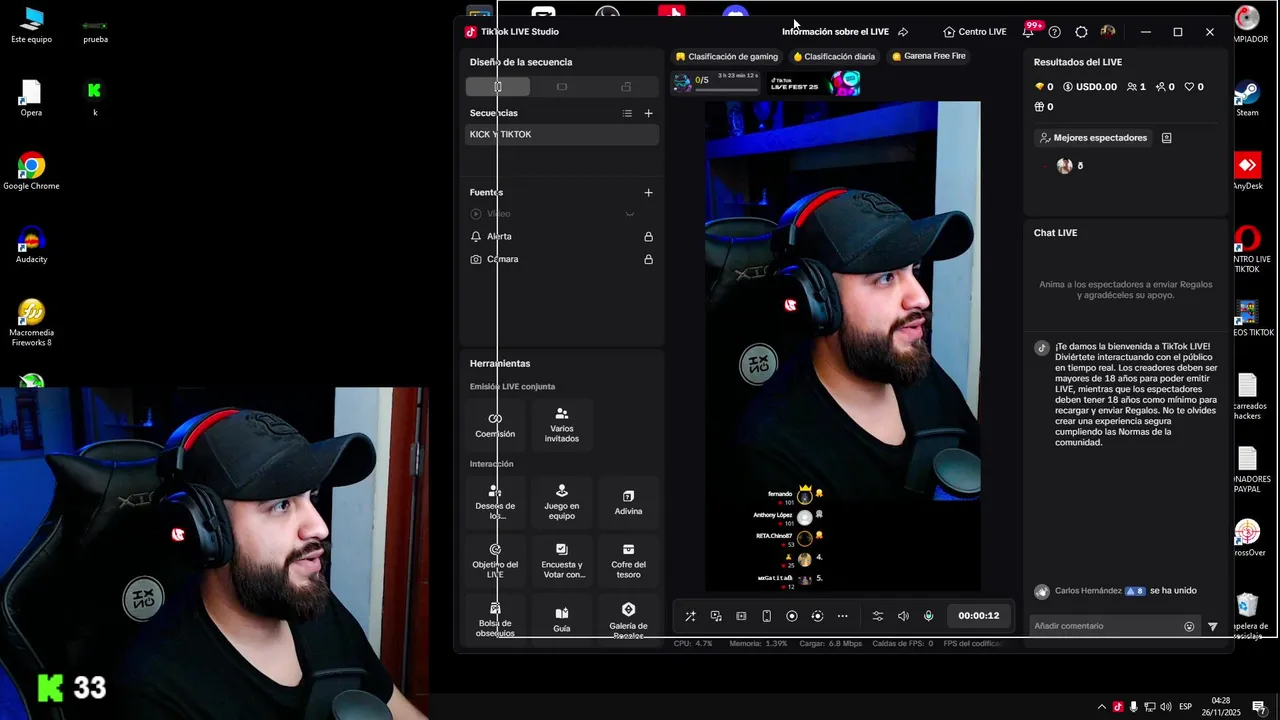Open the Adivina tool
The image size is (1280, 720).
(x=628, y=502)
